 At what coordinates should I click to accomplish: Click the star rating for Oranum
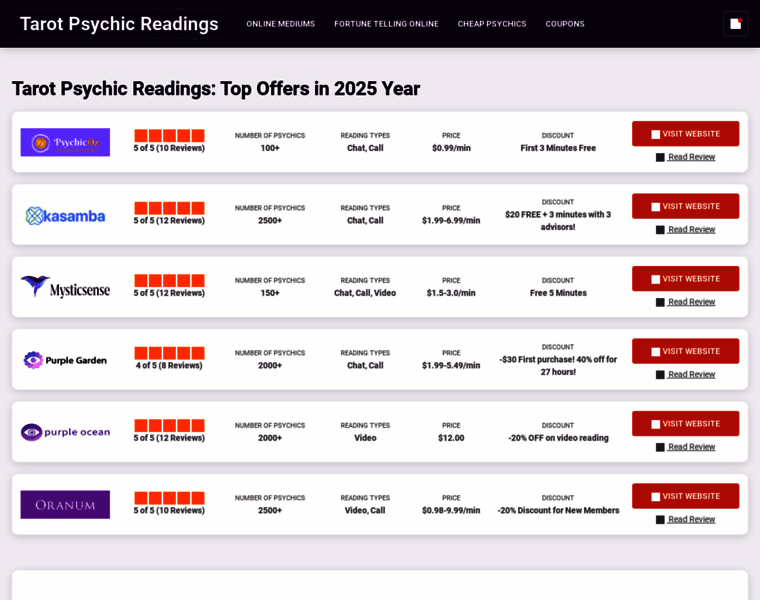[169, 498]
